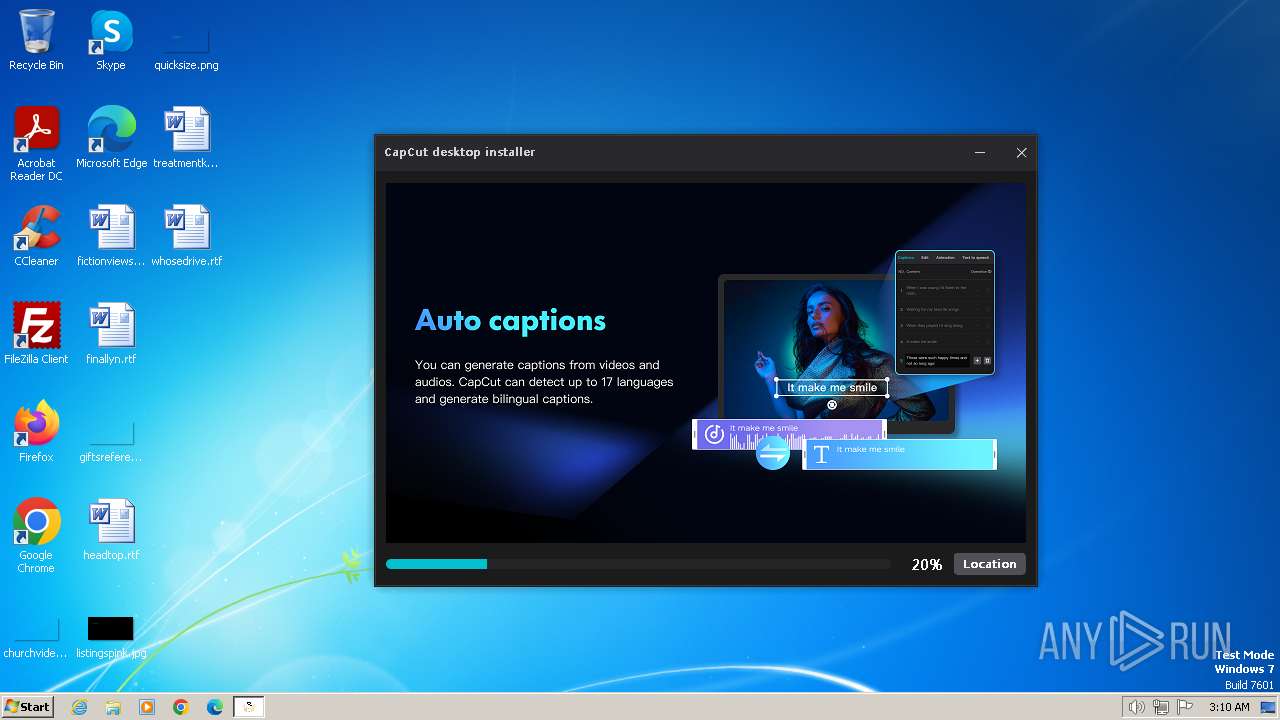Screen dimensions: 1280x720
Task: Open Edge from the taskbar
Action: (215, 707)
